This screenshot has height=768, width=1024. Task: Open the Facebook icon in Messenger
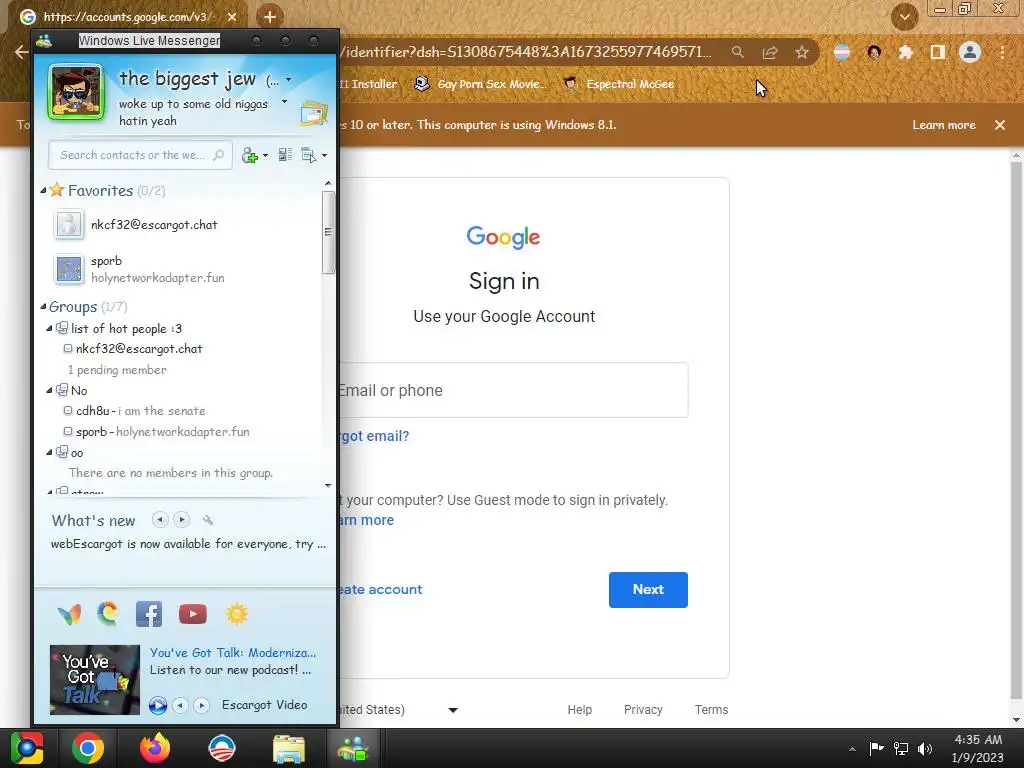149,614
